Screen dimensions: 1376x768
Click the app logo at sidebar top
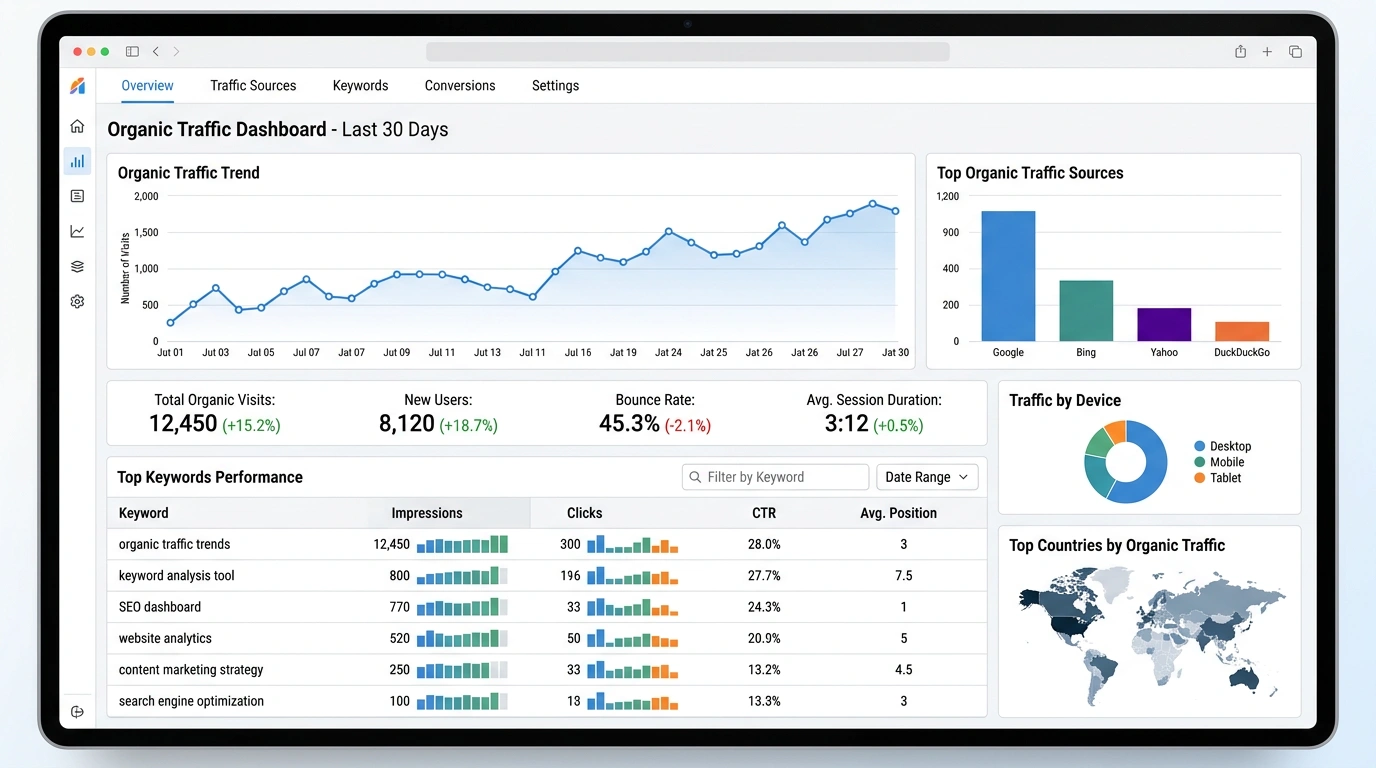point(77,86)
